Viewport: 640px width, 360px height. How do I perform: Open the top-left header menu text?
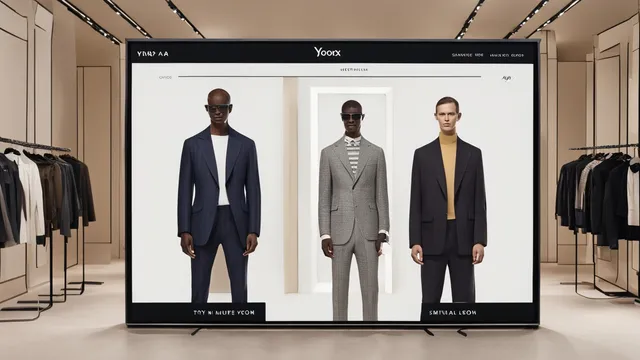pos(153,54)
